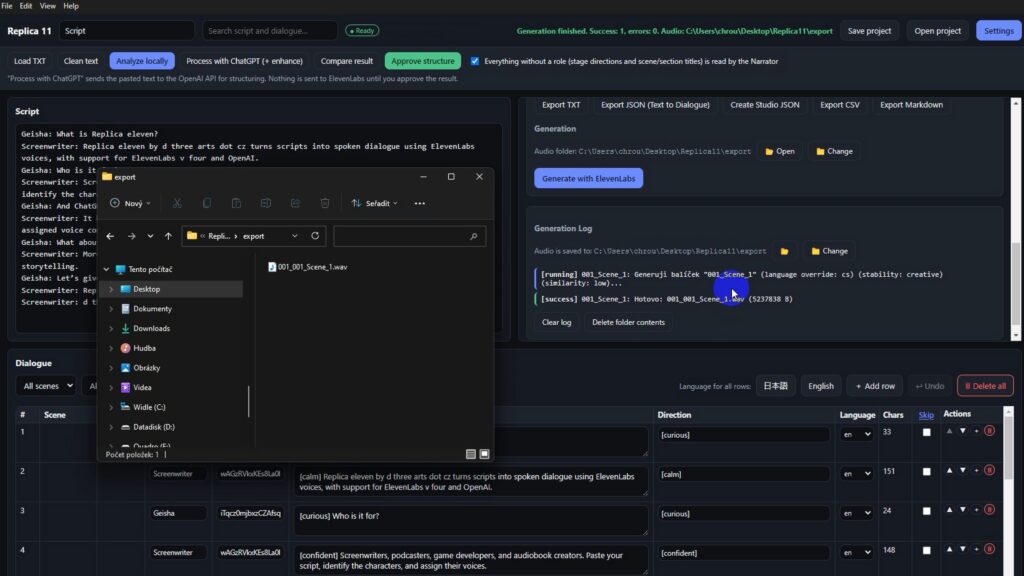
Task: Click the Search script and dialogue field
Action: [269, 31]
